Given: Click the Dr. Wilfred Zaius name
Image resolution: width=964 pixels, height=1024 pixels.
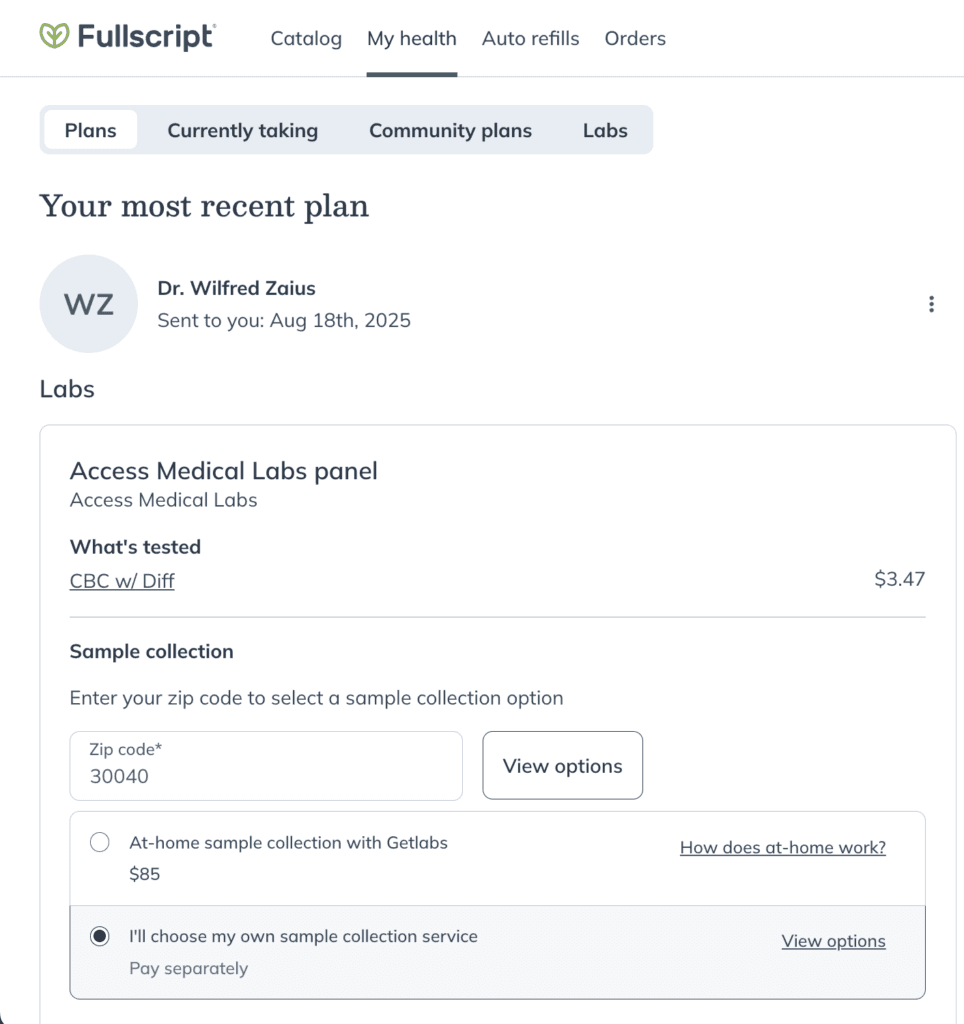Looking at the screenshot, I should pos(236,288).
